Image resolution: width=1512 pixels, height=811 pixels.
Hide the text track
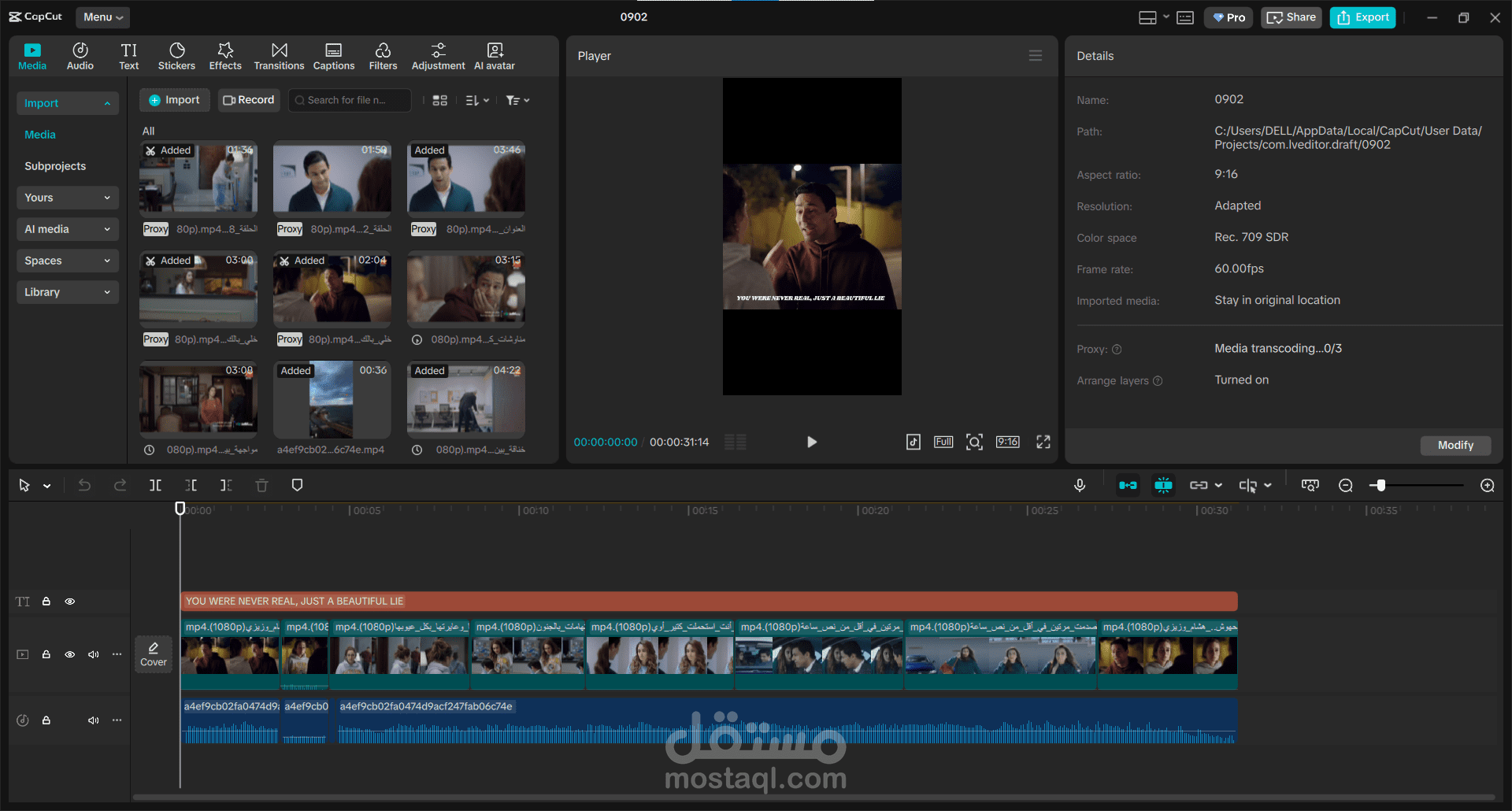click(70, 602)
